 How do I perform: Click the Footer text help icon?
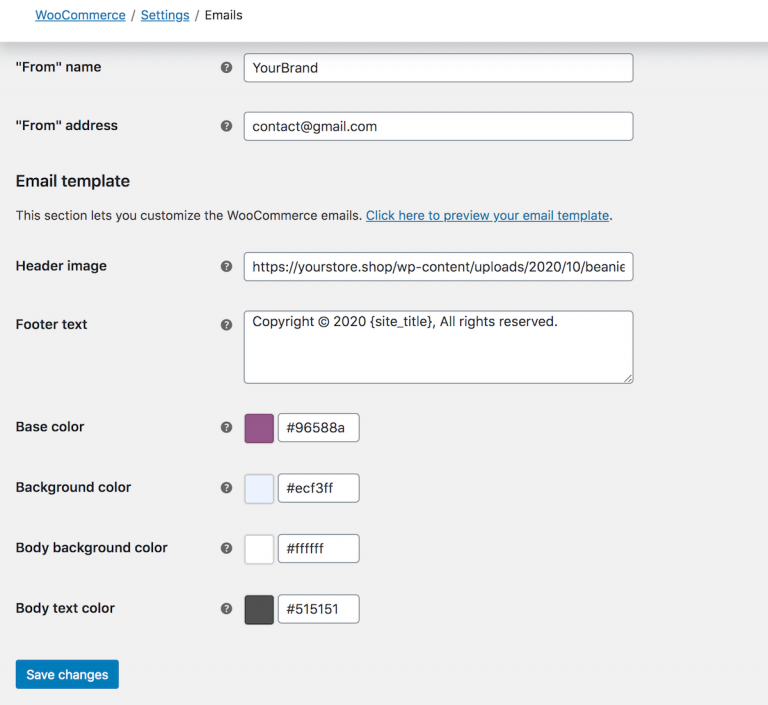(226, 325)
